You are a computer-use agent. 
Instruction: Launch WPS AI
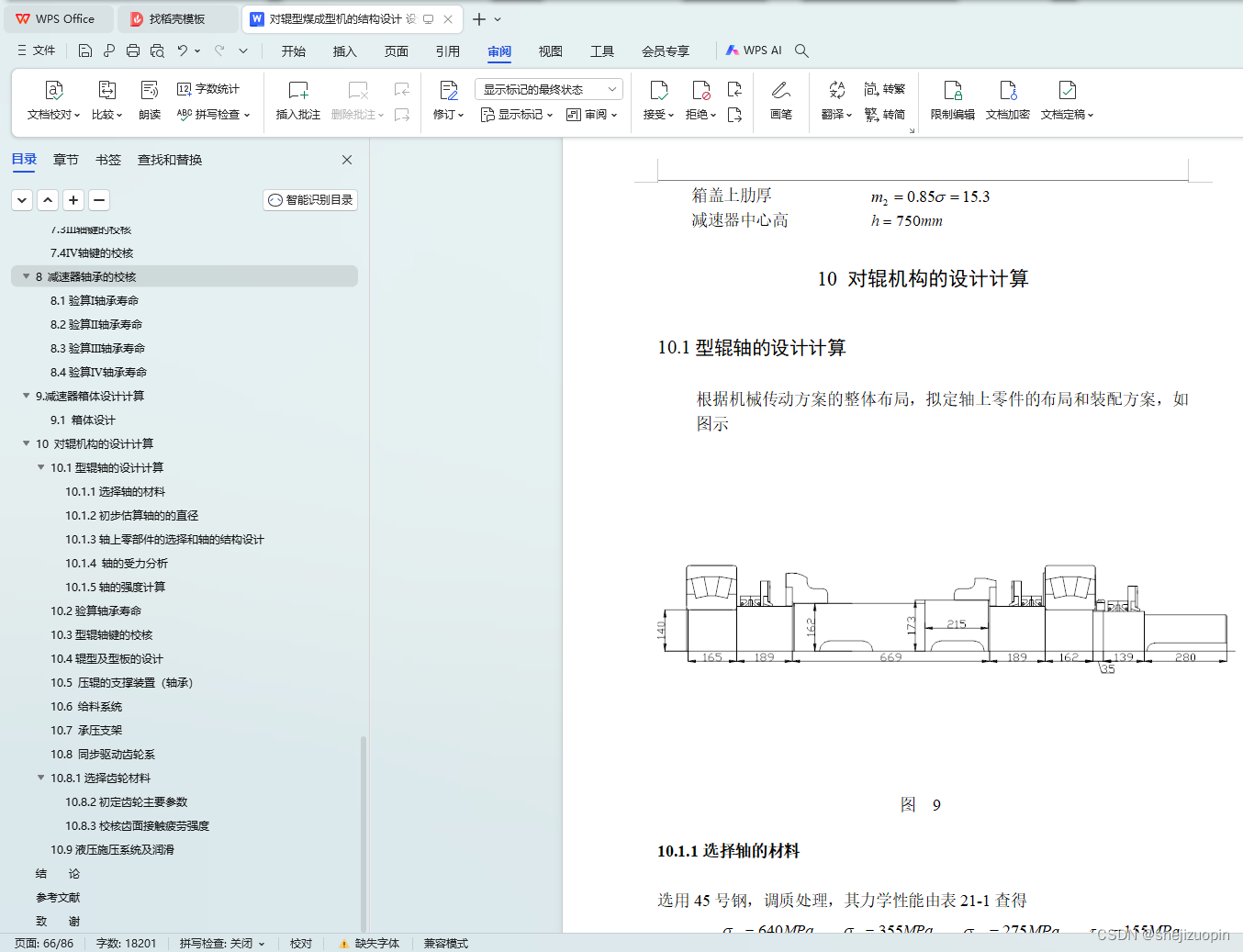coord(754,50)
